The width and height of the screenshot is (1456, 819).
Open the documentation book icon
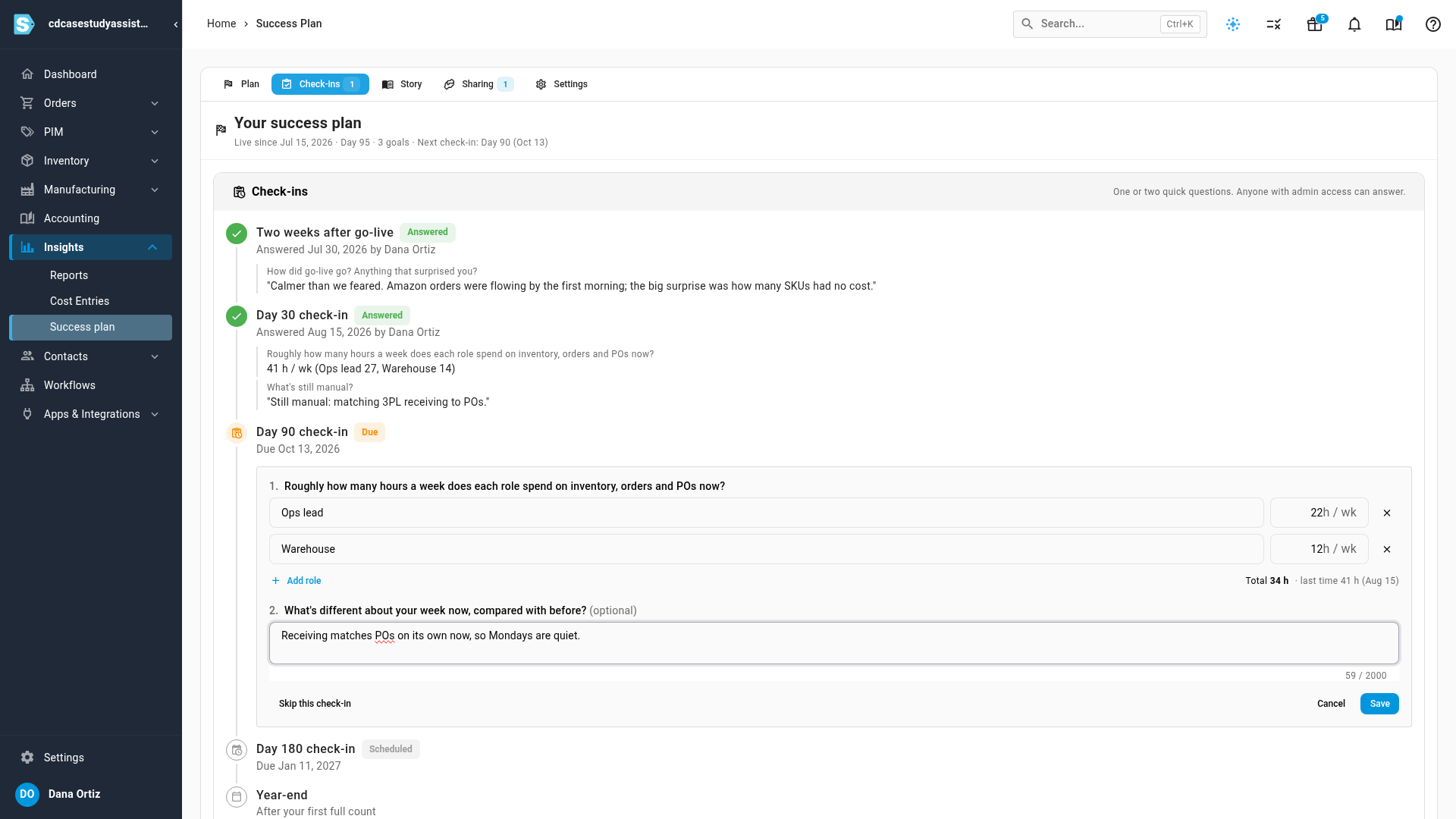click(1394, 24)
